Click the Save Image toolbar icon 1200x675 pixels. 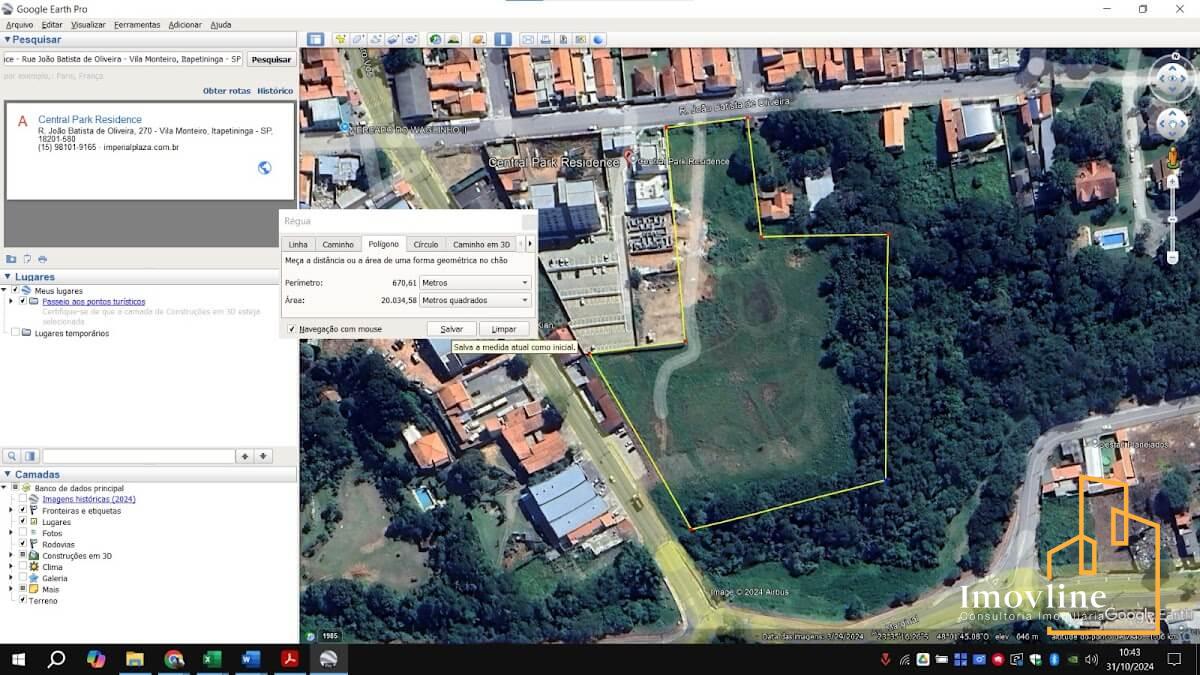[x=563, y=39]
